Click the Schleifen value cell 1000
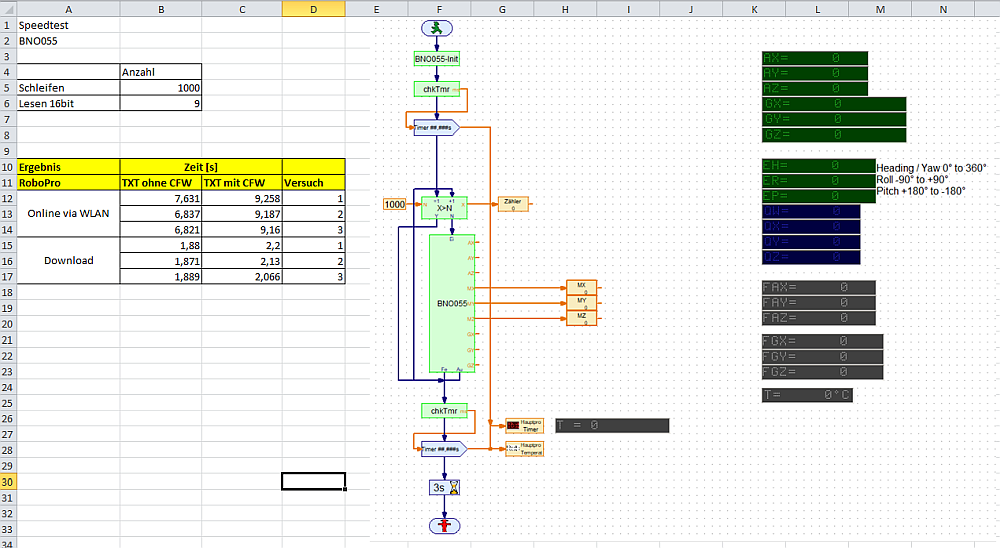The height and width of the screenshot is (548, 1000). (160, 87)
